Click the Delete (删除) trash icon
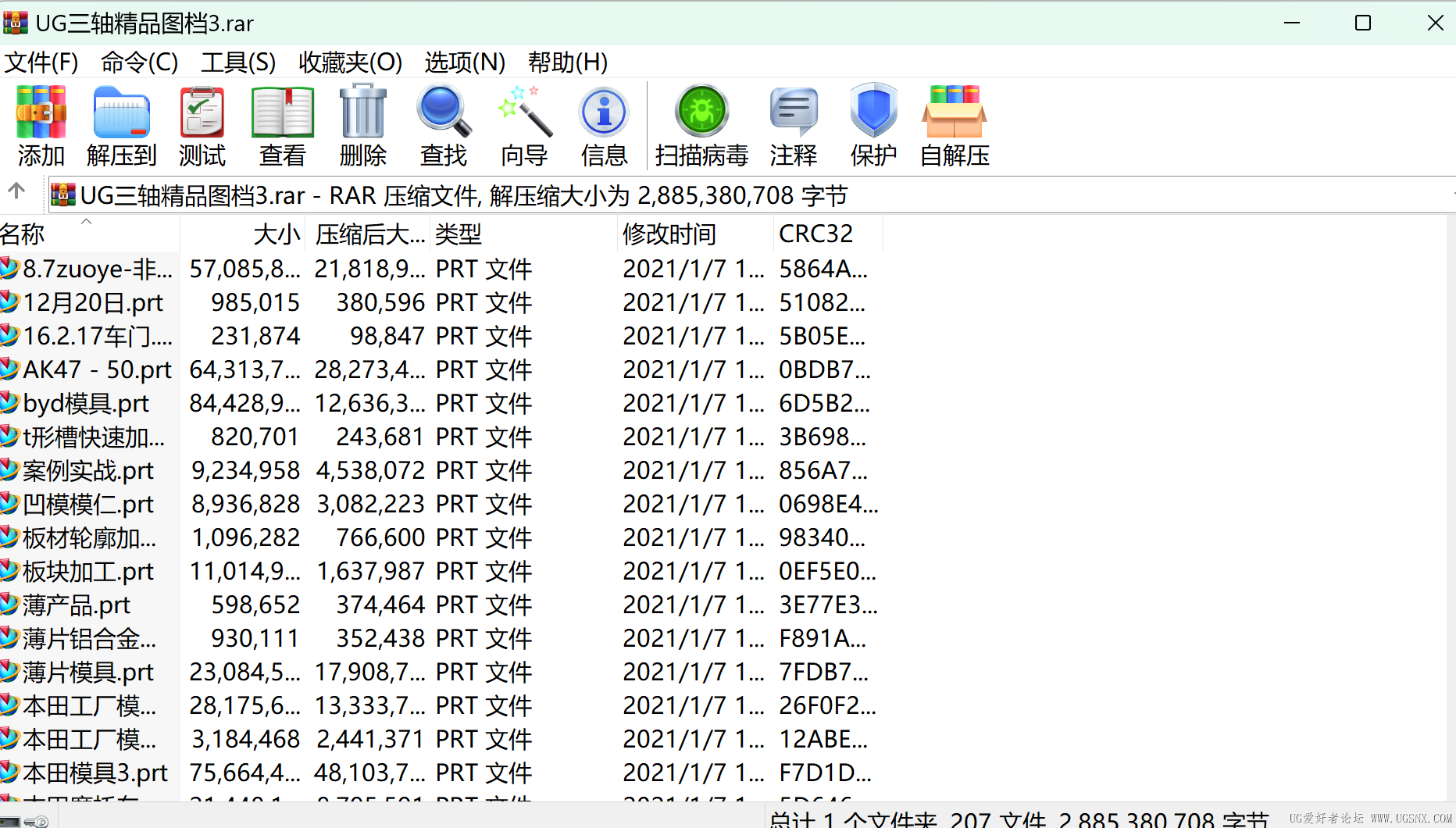Viewport: 1456px width, 828px height. 363,125
